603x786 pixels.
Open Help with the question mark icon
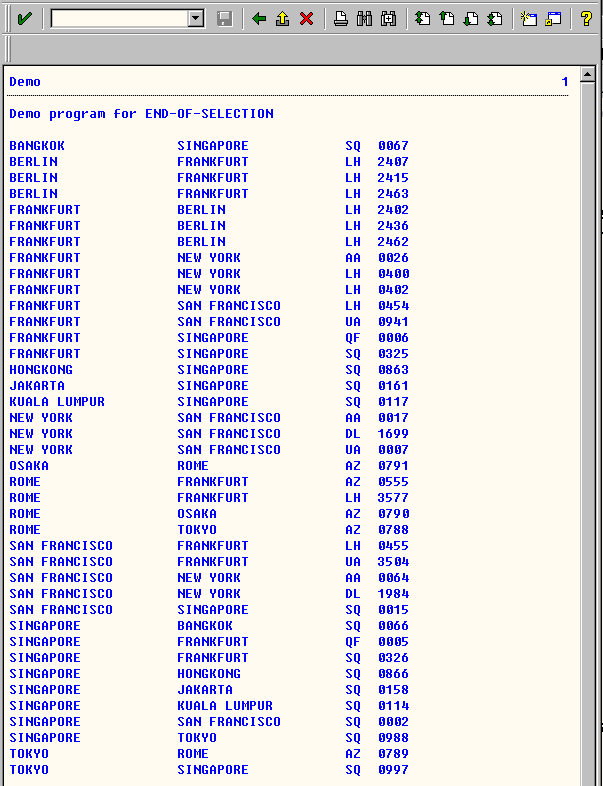click(587, 18)
